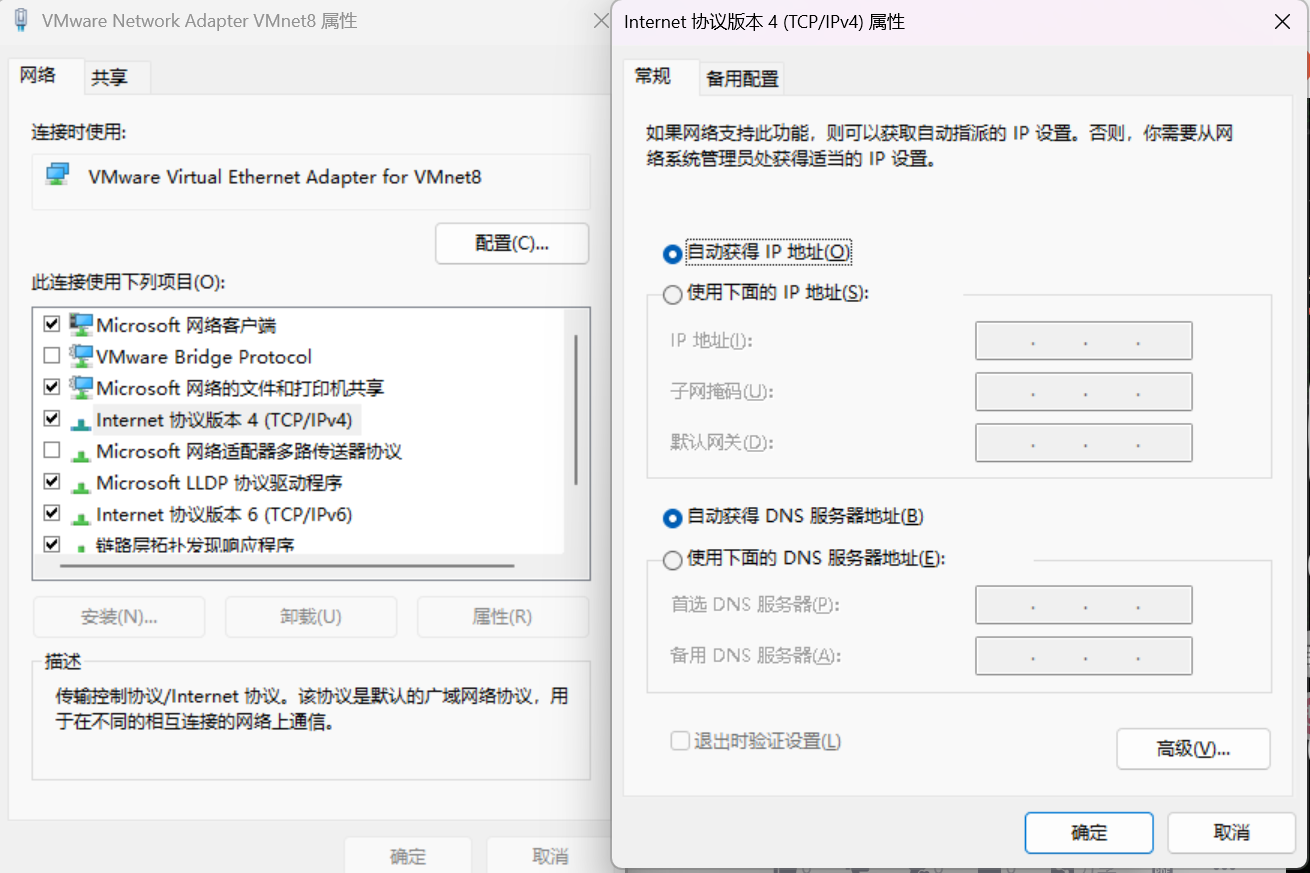Confirm IPv4 properties with 确定
Screen dimensions: 1310x873
point(1089,832)
